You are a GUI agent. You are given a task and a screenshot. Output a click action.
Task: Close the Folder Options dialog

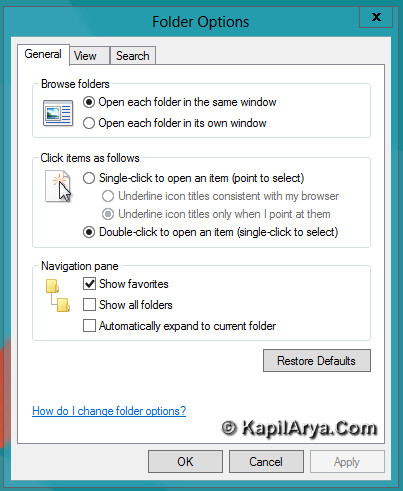376,17
